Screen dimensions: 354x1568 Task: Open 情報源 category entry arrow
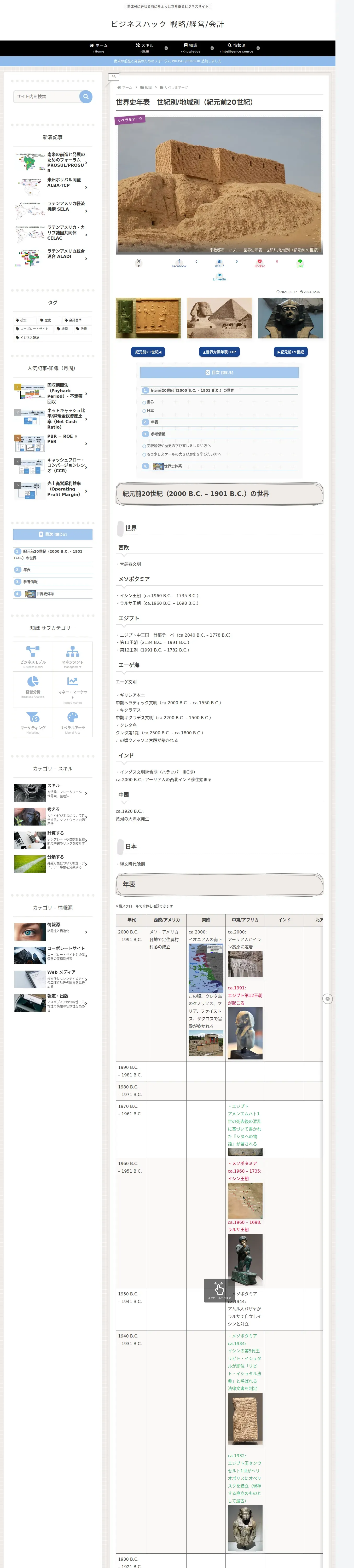[86, 932]
